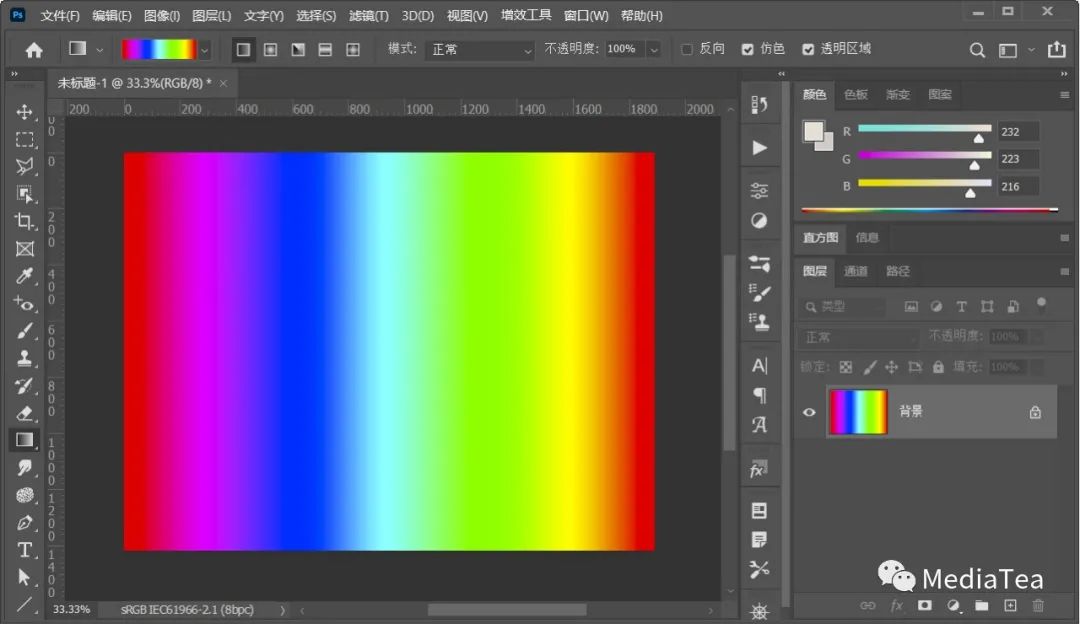The height and width of the screenshot is (624, 1080).
Task: Click the Share image icon
Action: (1057, 49)
